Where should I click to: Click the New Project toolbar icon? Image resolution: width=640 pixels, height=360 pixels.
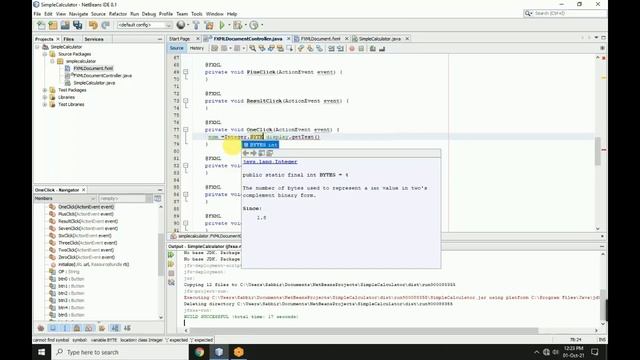coord(53,25)
